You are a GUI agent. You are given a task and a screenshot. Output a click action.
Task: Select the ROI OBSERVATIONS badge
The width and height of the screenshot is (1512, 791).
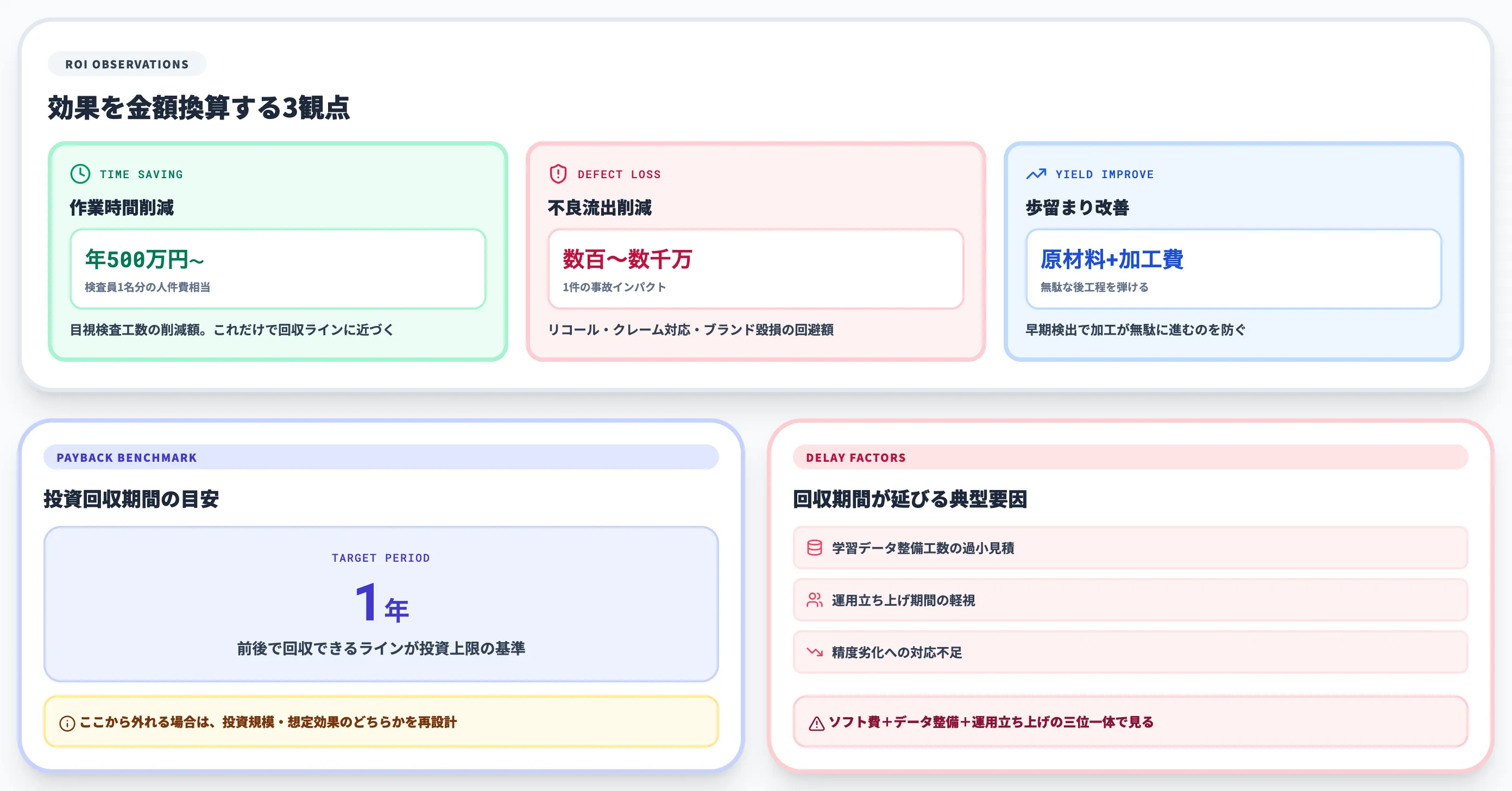click(126, 65)
